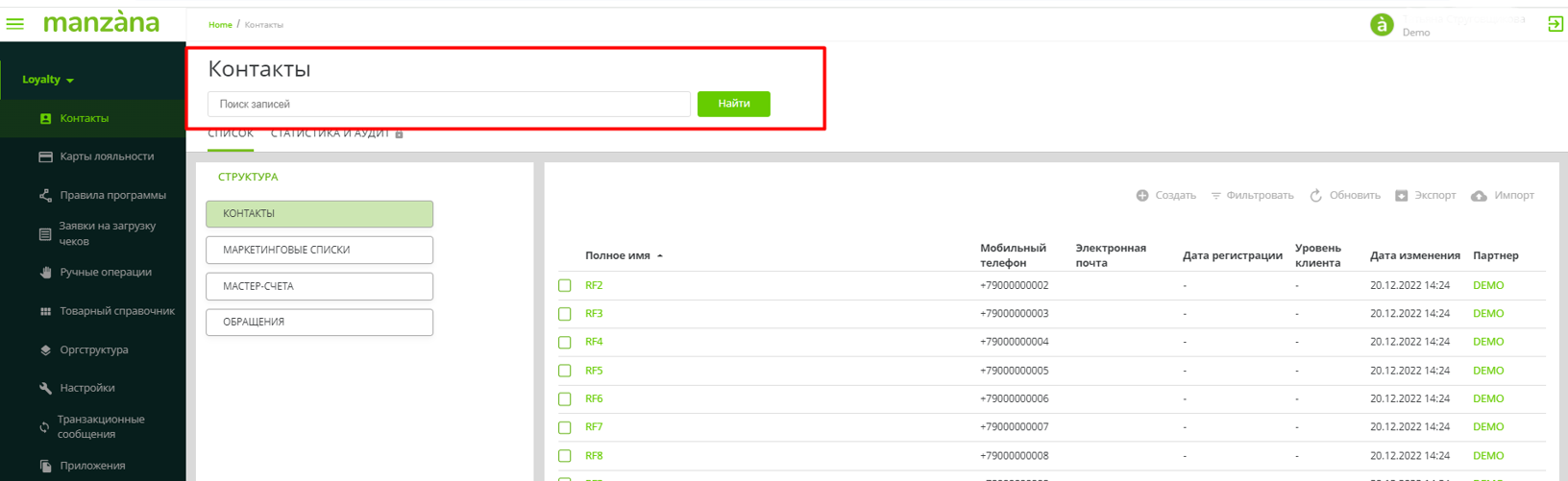Open the RF4 contact link
Viewport: 1568px width, 481px height.
(x=594, y=342)
